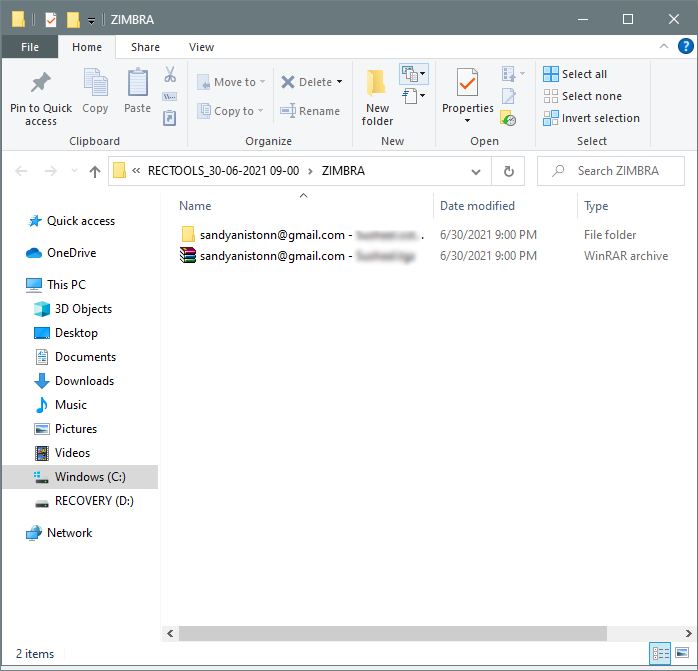
Task: Open the Recent locations dropdown
Action: pyautogui.click(x=74, y=171)
